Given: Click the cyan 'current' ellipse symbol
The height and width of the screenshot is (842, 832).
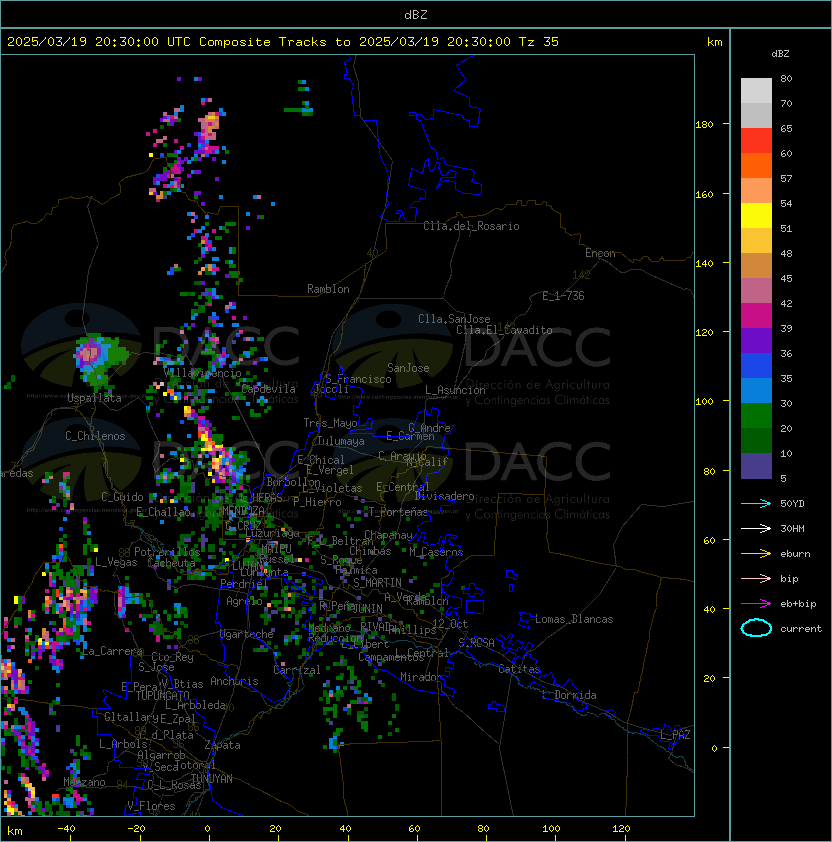Looking at the screenshot, I should pos(756,628).
